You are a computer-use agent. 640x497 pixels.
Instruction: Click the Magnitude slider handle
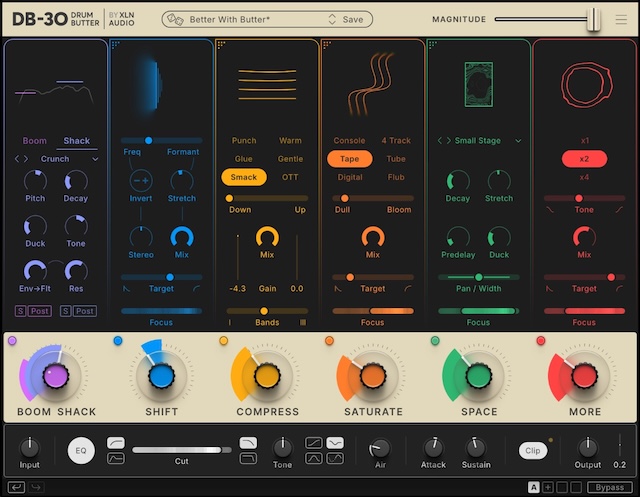[593, 19]
